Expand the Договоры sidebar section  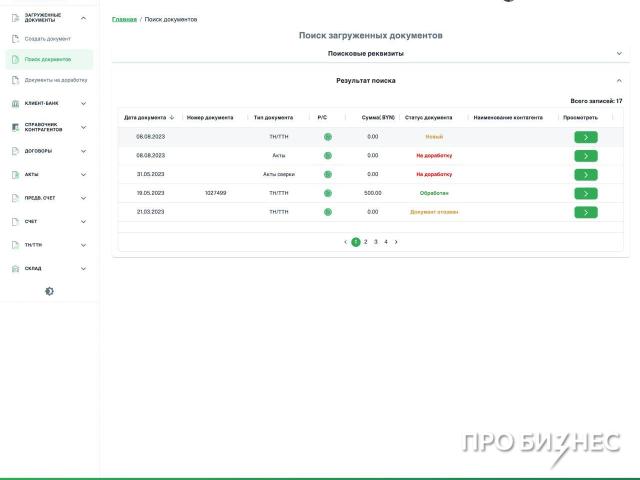tap(83, 151)
